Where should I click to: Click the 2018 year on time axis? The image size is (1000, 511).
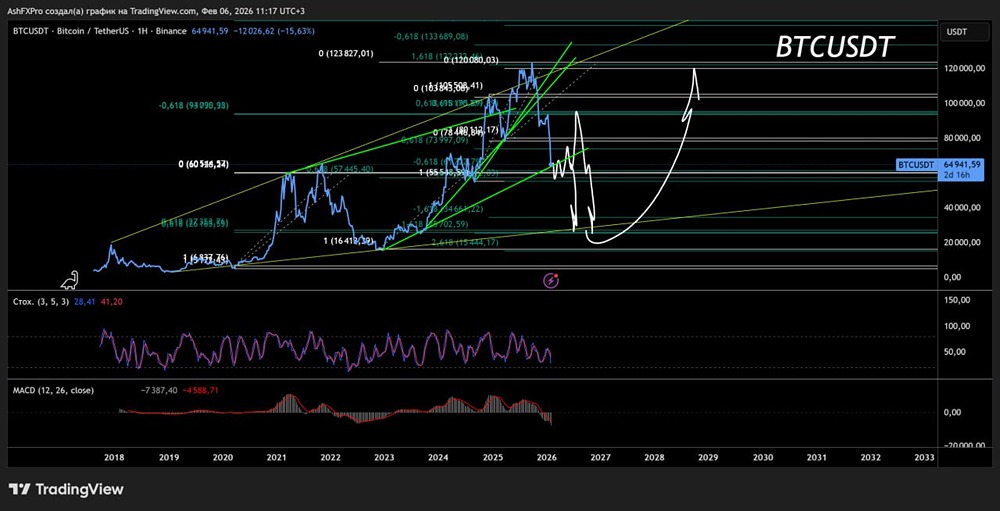click(x=114, y=457)
